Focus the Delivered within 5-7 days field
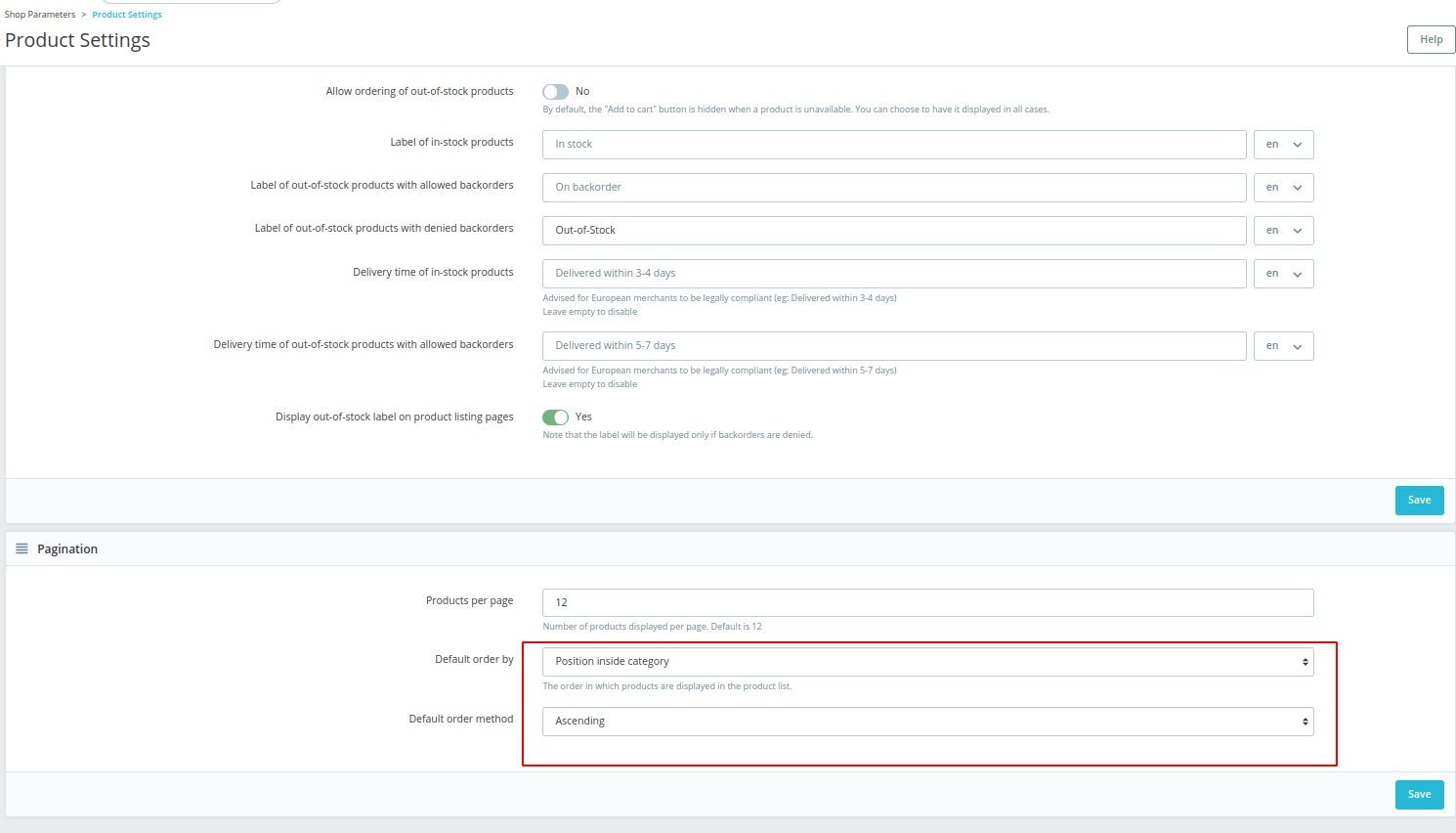The width and height of the screenshot is (1456, 833). (894, 346)
